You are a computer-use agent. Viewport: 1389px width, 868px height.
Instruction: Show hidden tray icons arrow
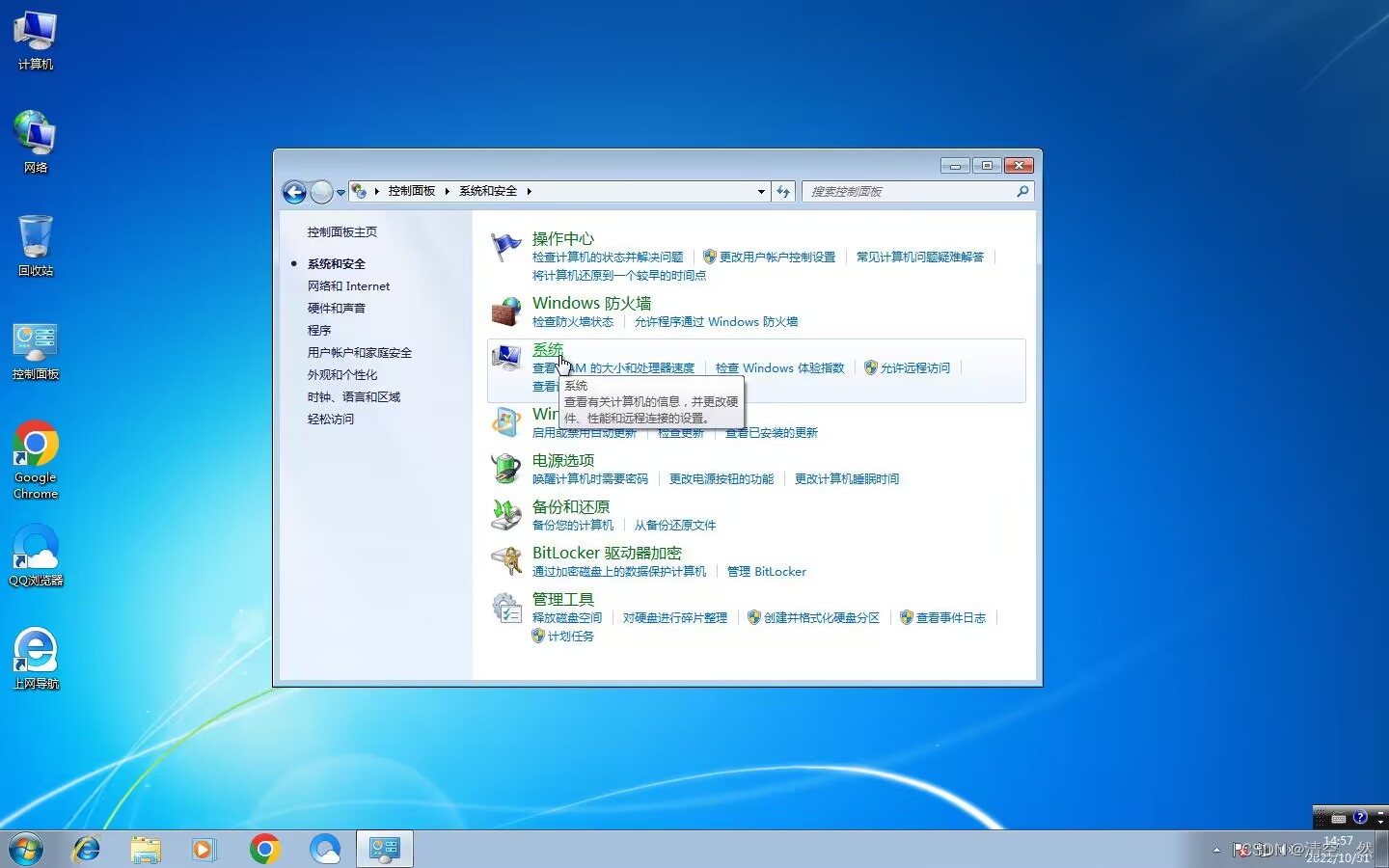point(1216,850)
